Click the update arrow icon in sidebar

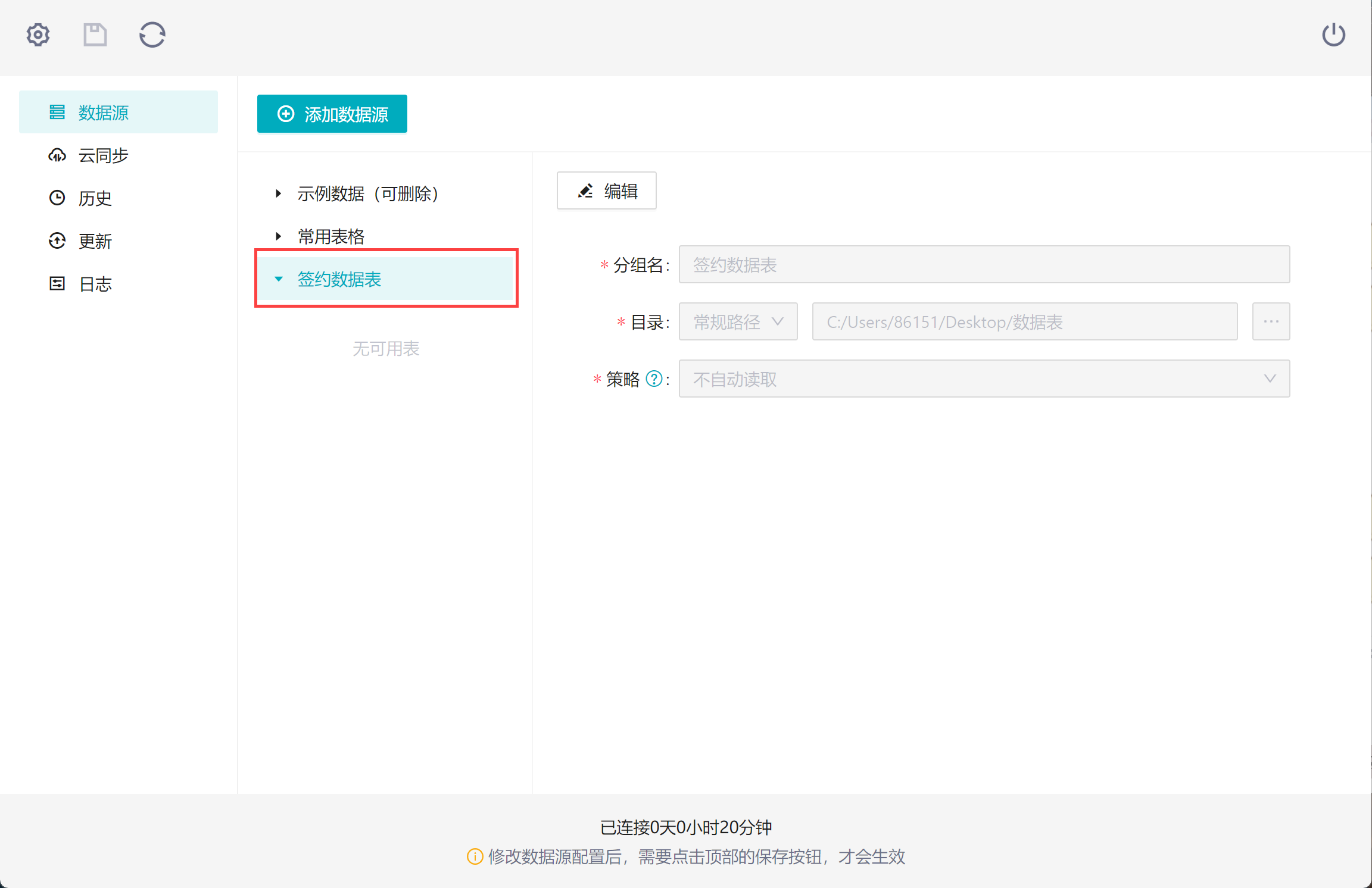click(57, 241)
